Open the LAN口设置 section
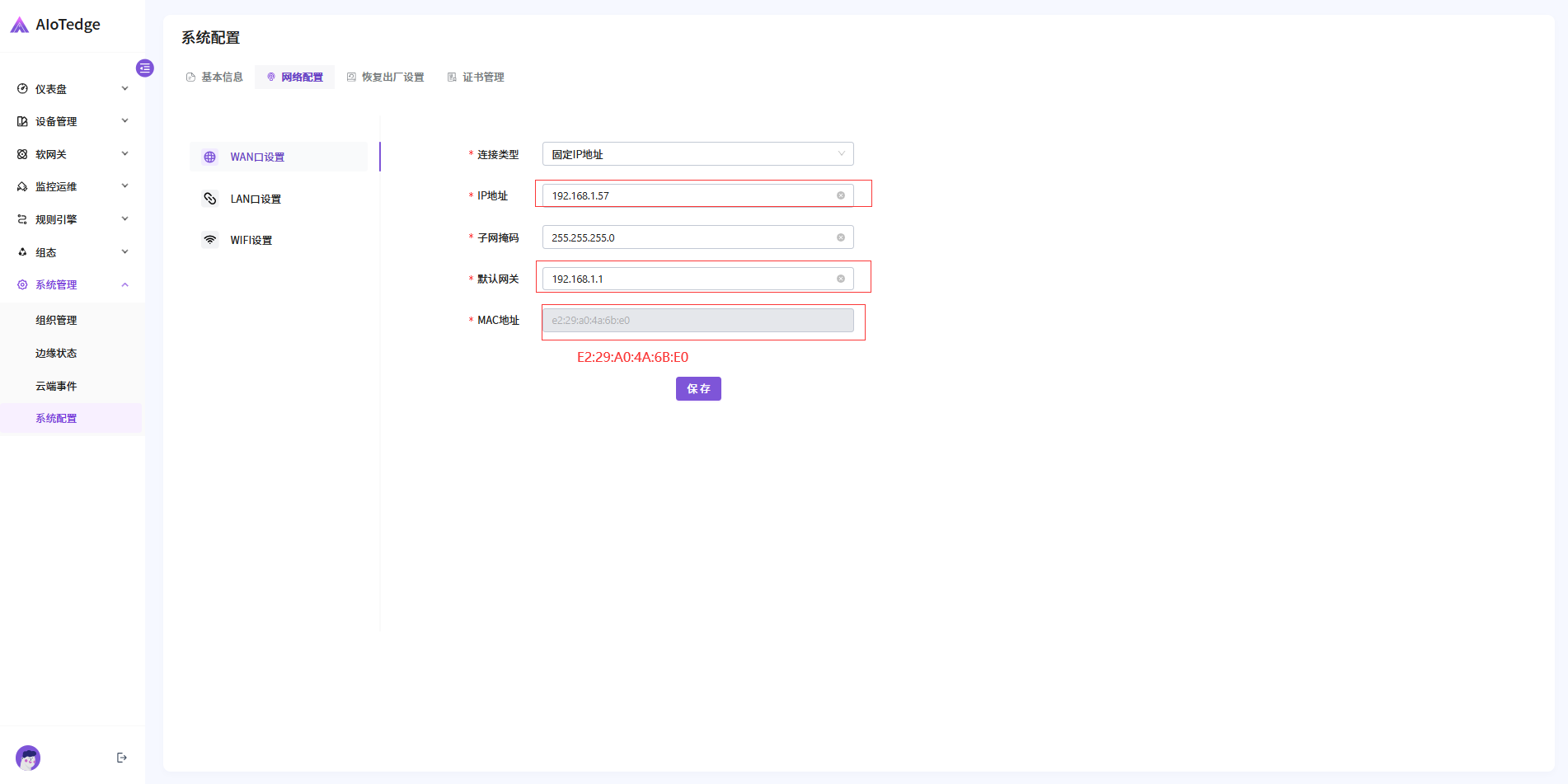Screen dimensions: 1568x784 tap(255, 199)
